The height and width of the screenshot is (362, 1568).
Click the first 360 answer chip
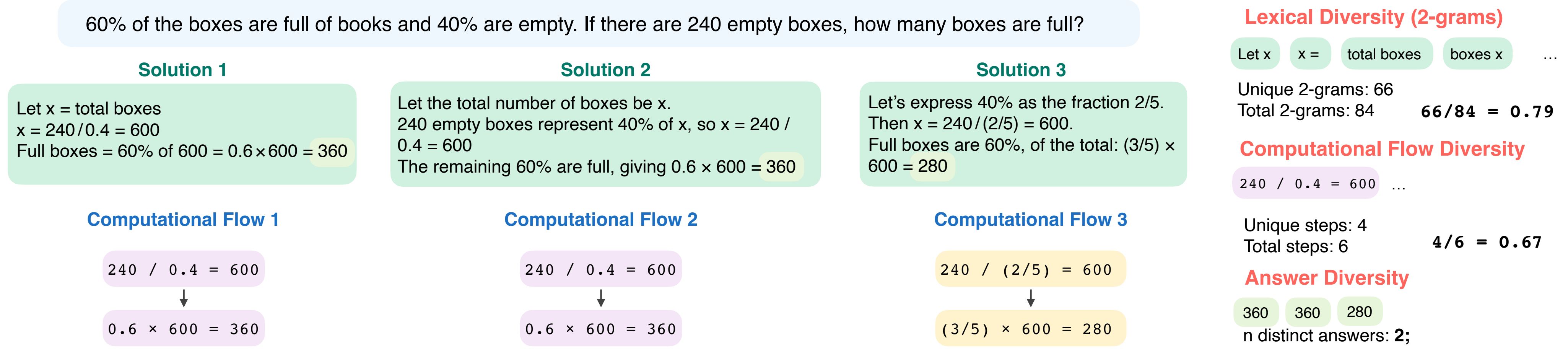(1255, 313)
